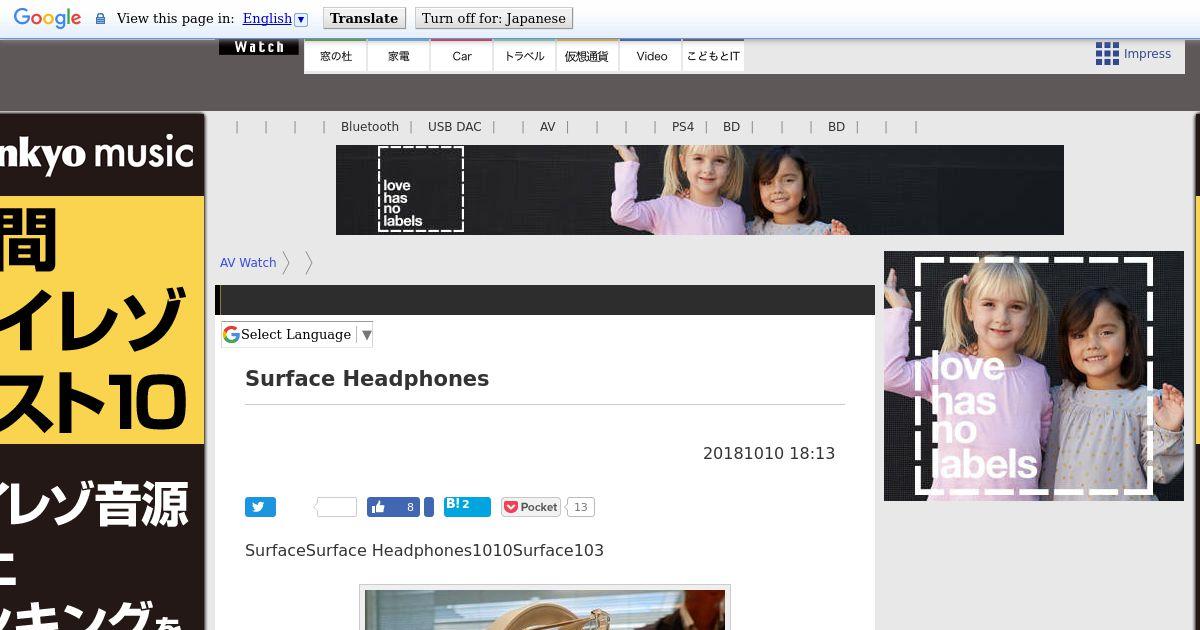Open the 仮想通貨 tab
This screenshot has height=630, width=1200.
(587, 56)
